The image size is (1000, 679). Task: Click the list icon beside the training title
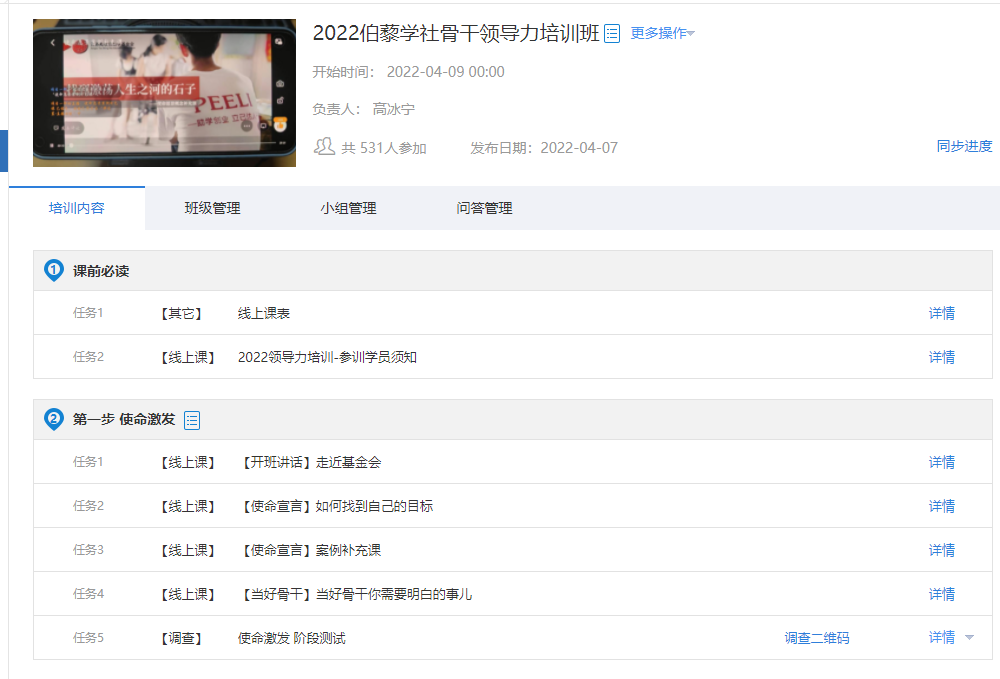point(612,34)
